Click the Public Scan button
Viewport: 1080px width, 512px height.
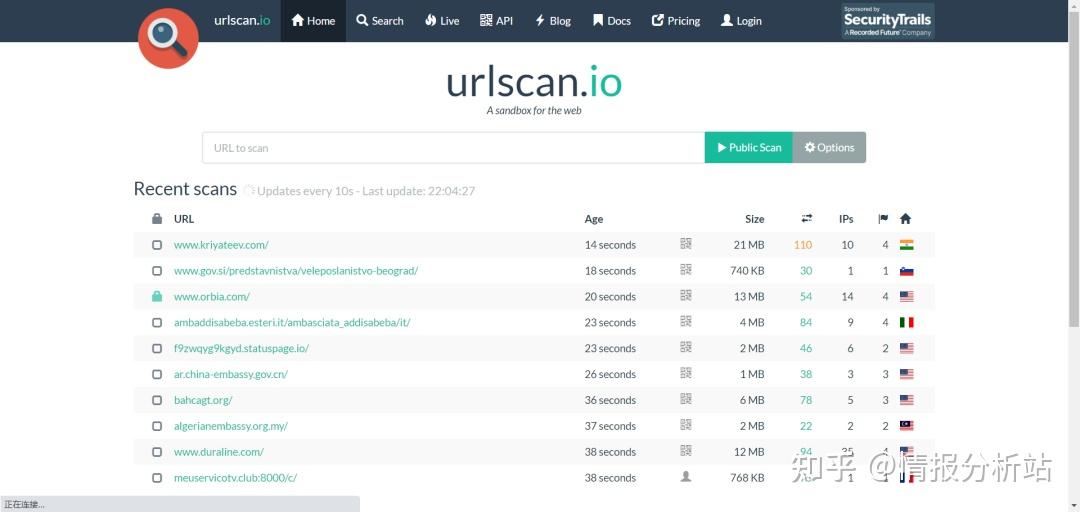(x=749, y=147)
